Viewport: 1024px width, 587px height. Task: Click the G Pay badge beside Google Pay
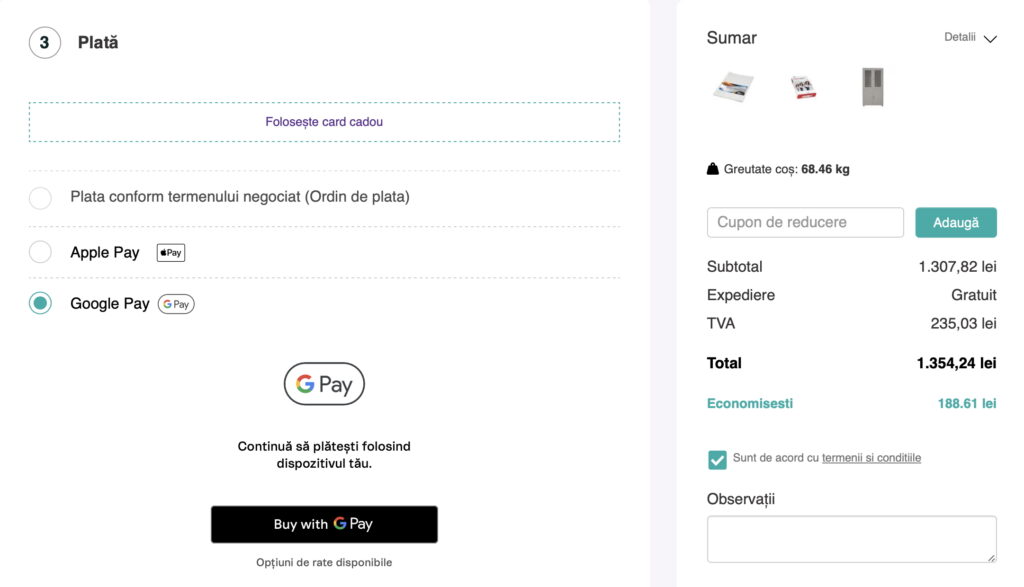coord(176,303)
